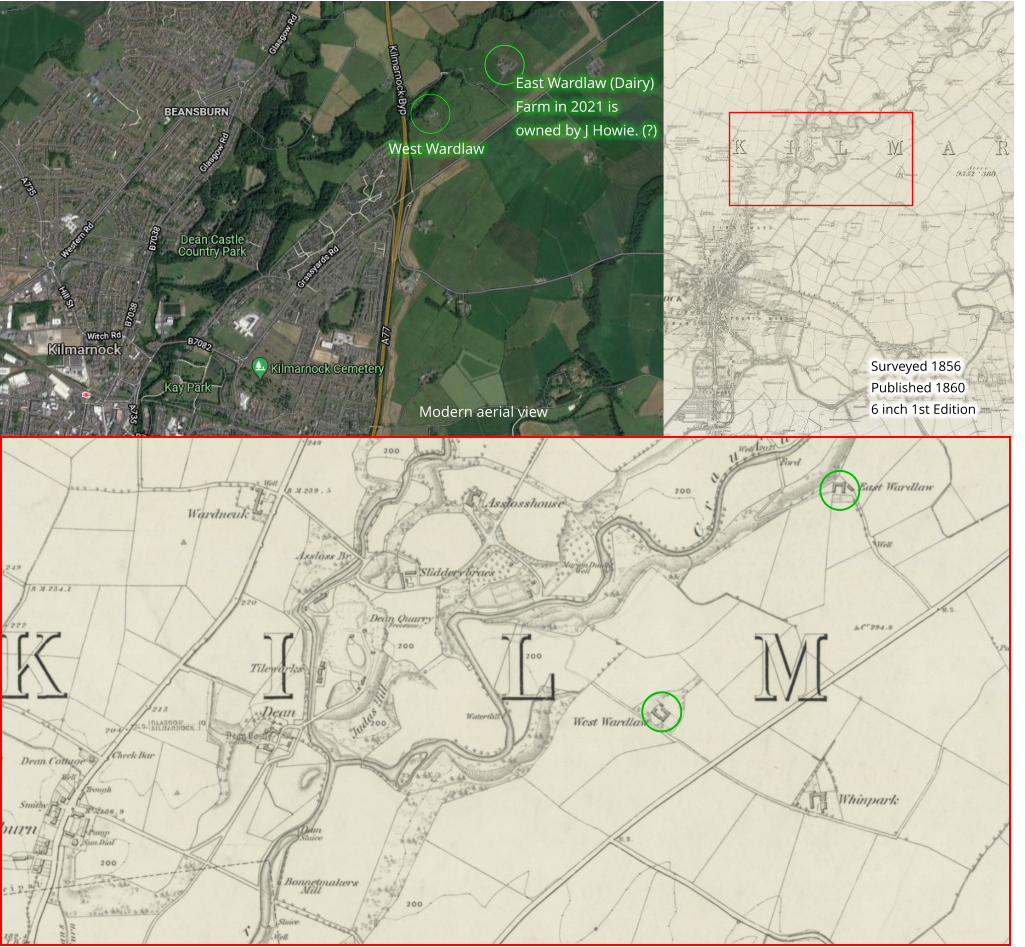
Task: Click the Kilmarnock Cemetery text label
Action: tap(327, 369)
